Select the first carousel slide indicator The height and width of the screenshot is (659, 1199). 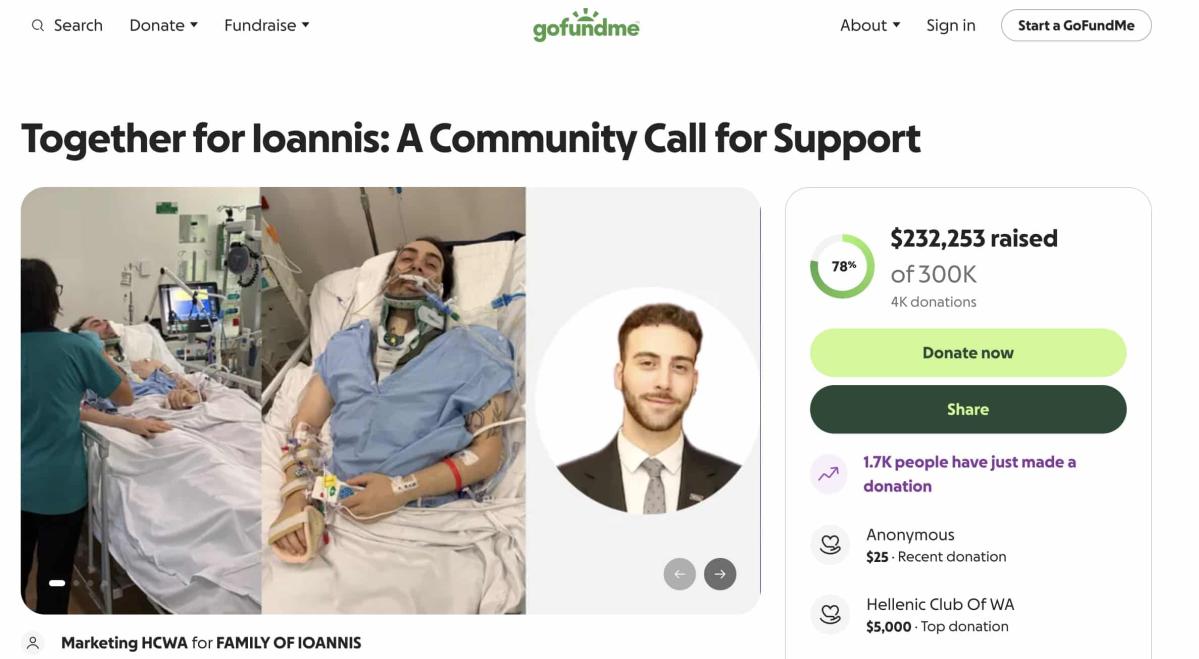tap(57, 583)
